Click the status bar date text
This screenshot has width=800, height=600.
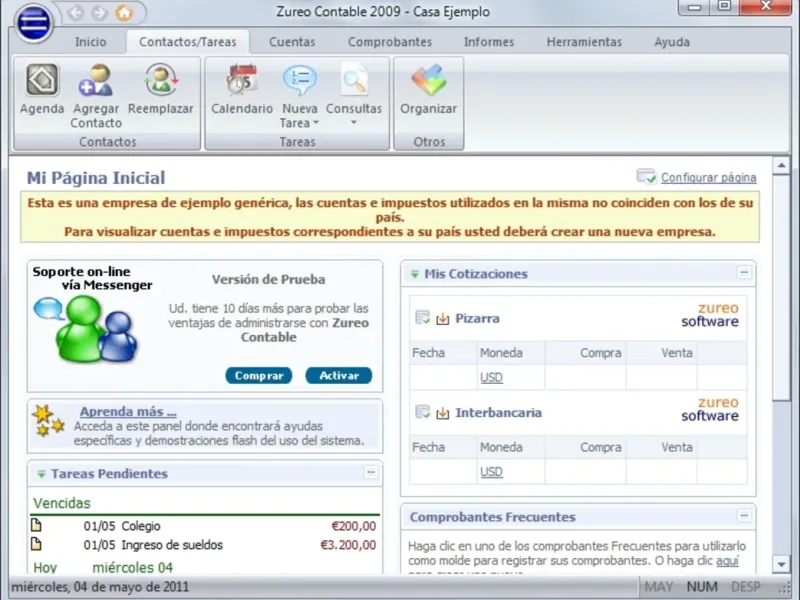(x=100, y=587)
